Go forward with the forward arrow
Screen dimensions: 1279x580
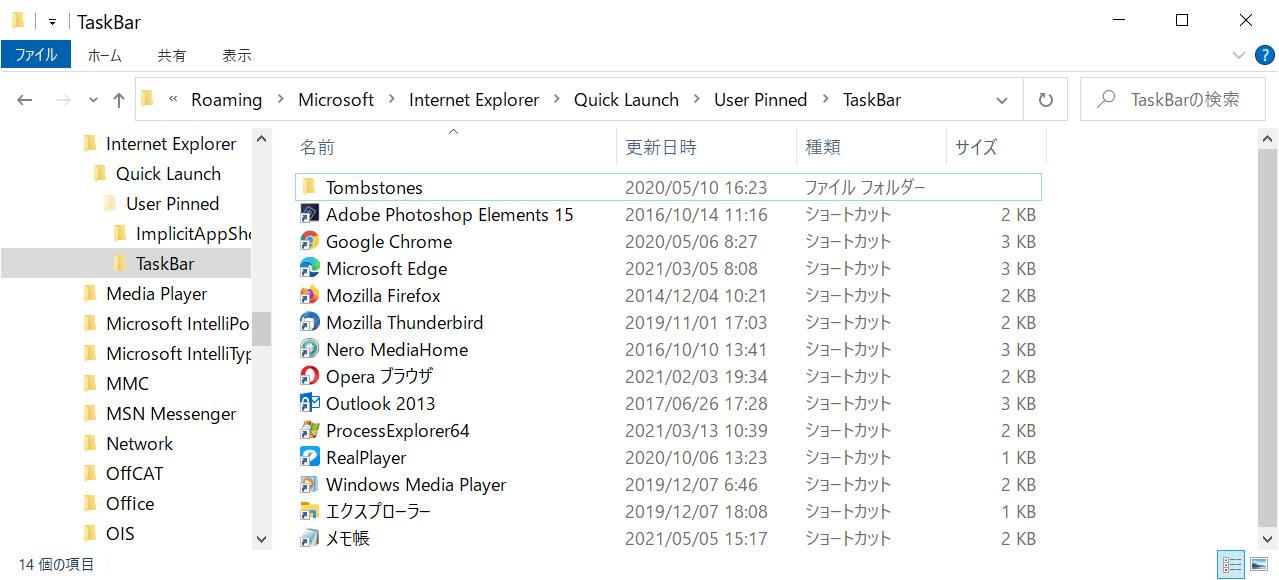coord(62,100)
